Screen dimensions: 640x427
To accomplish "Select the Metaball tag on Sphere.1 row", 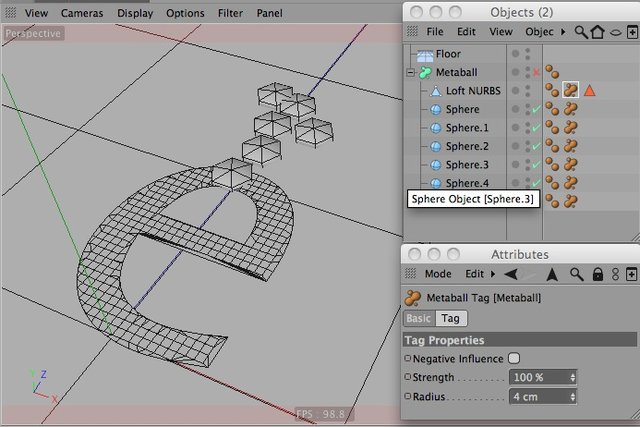I will pyautogui.click(x=571, y=127).
